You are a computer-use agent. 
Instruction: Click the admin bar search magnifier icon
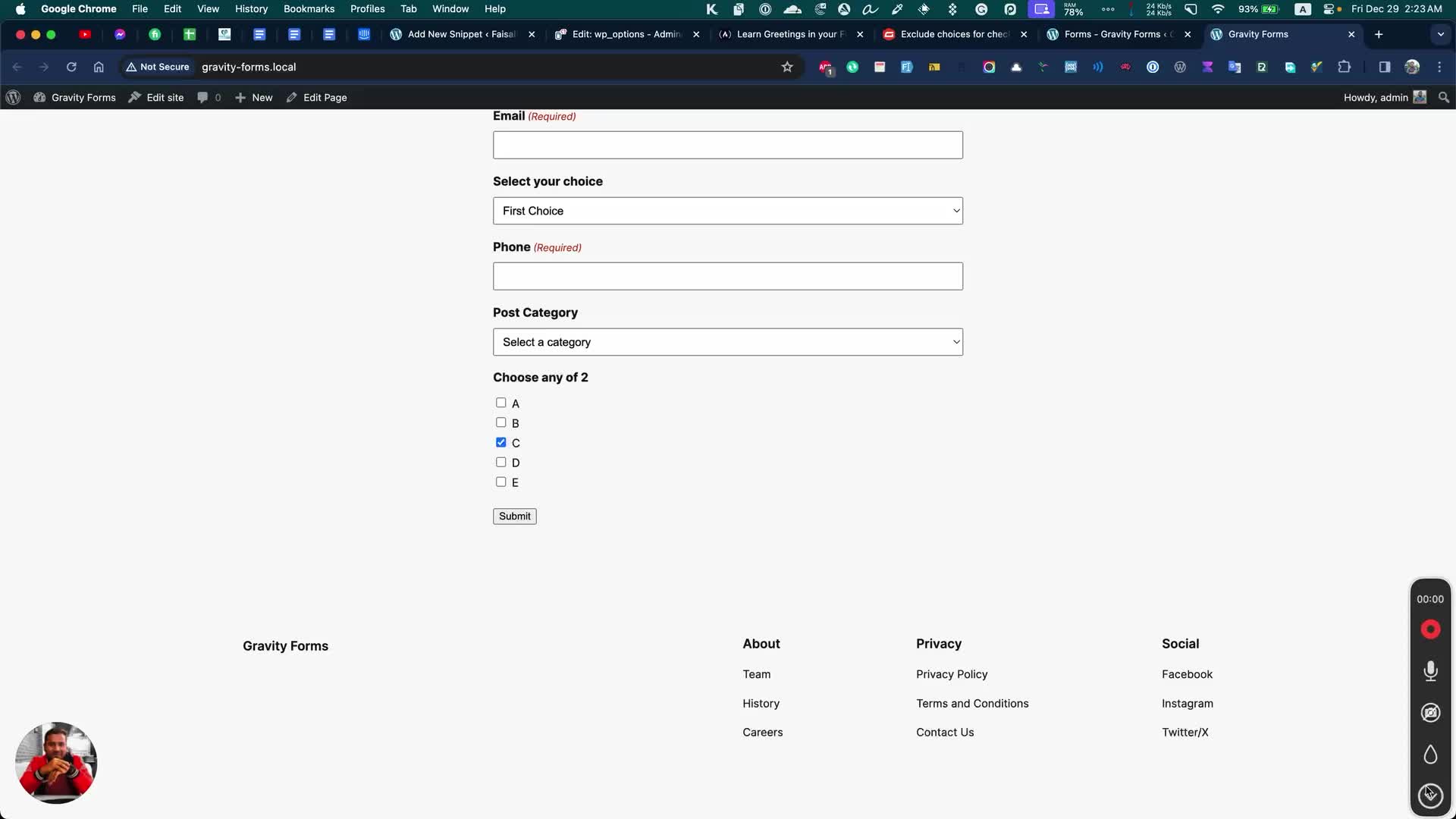tap(1444, 97)
